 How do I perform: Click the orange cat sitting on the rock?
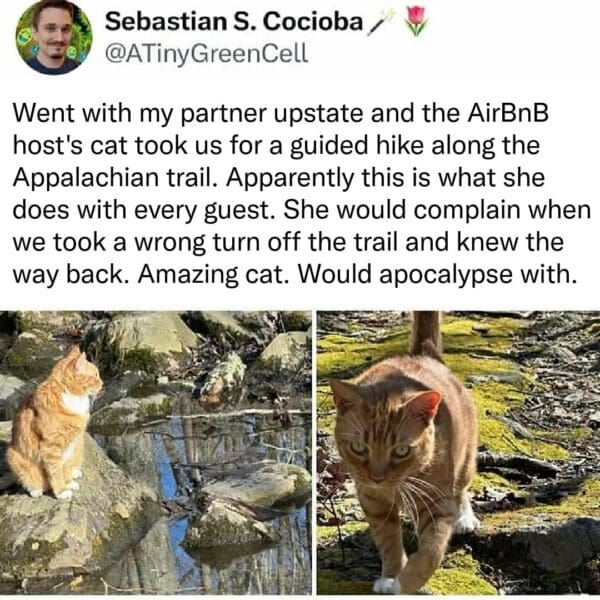tap(54, 425)
